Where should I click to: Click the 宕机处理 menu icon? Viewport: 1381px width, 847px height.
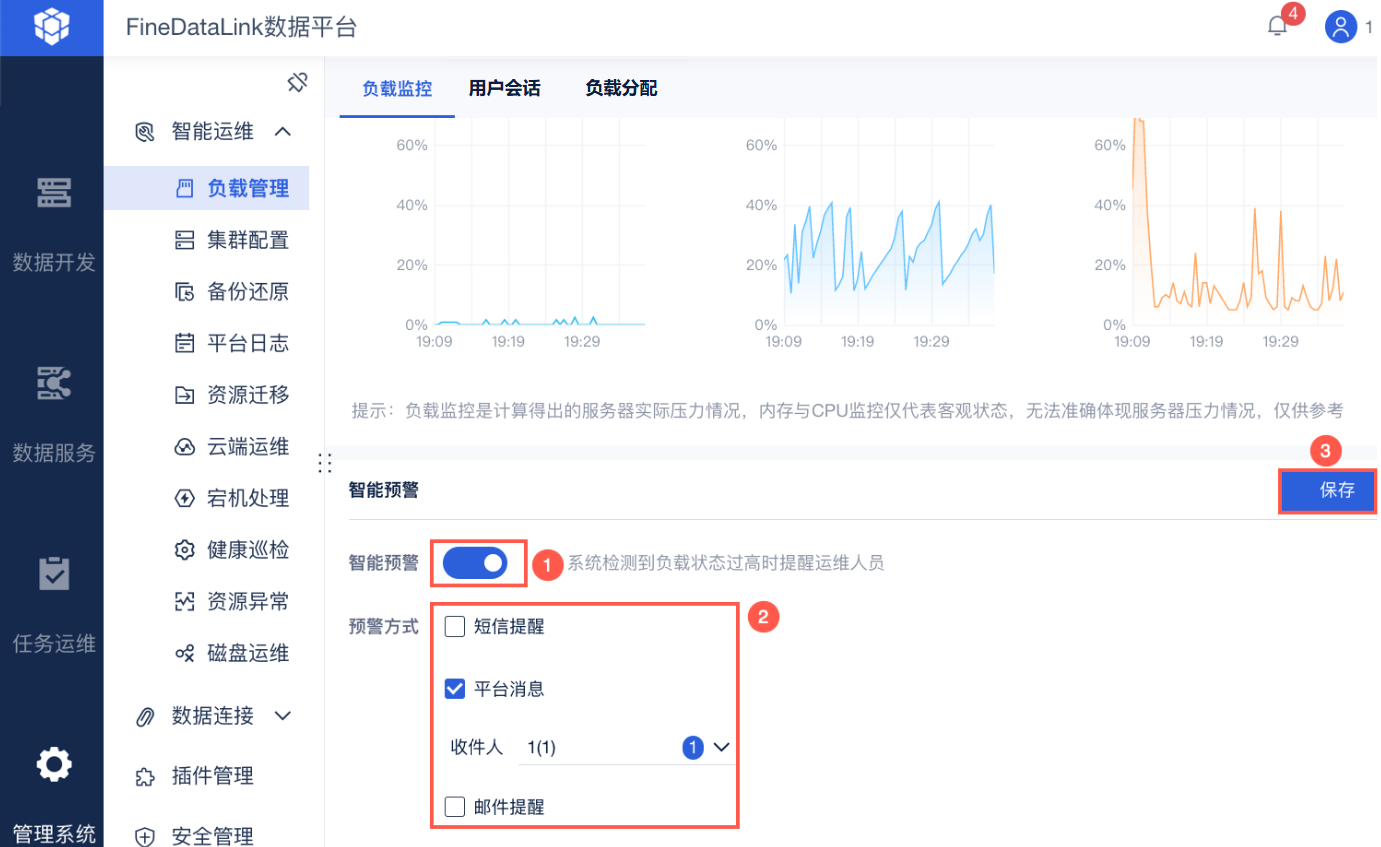[x=184, y=498]
